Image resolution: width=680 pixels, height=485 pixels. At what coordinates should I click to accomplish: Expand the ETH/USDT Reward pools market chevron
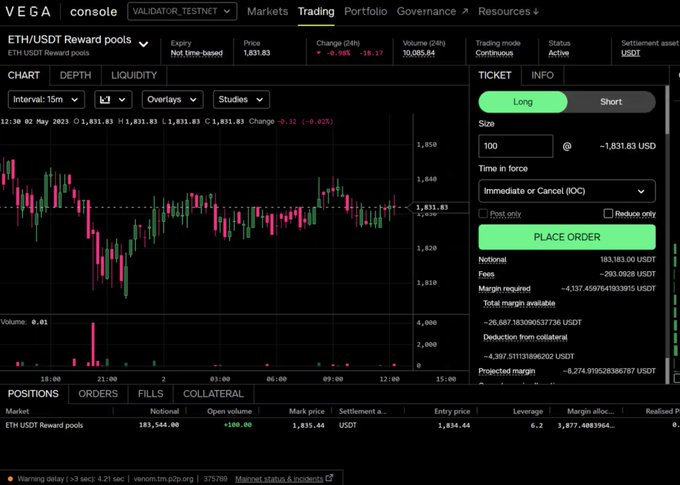tap(144, 44)
